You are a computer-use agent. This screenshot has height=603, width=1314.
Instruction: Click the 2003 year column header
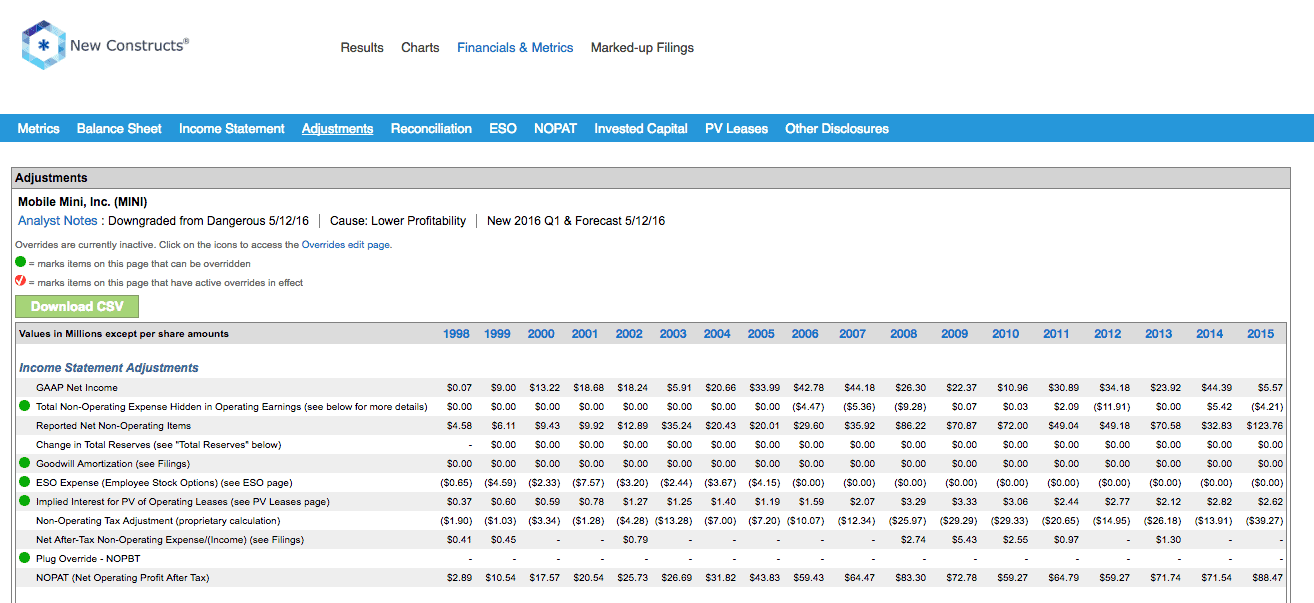coord(673,334)
